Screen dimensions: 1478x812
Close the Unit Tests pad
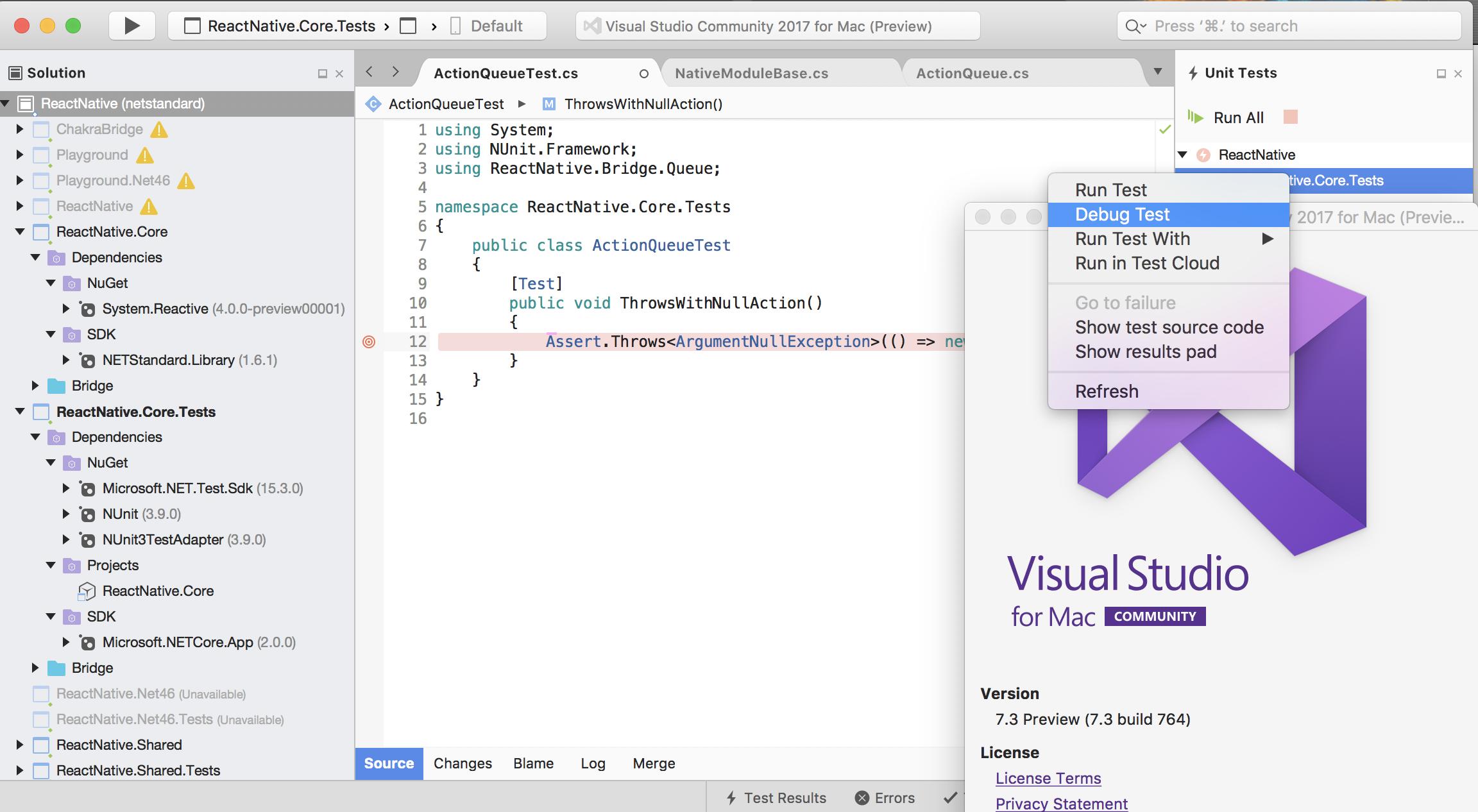(1457, 74)
